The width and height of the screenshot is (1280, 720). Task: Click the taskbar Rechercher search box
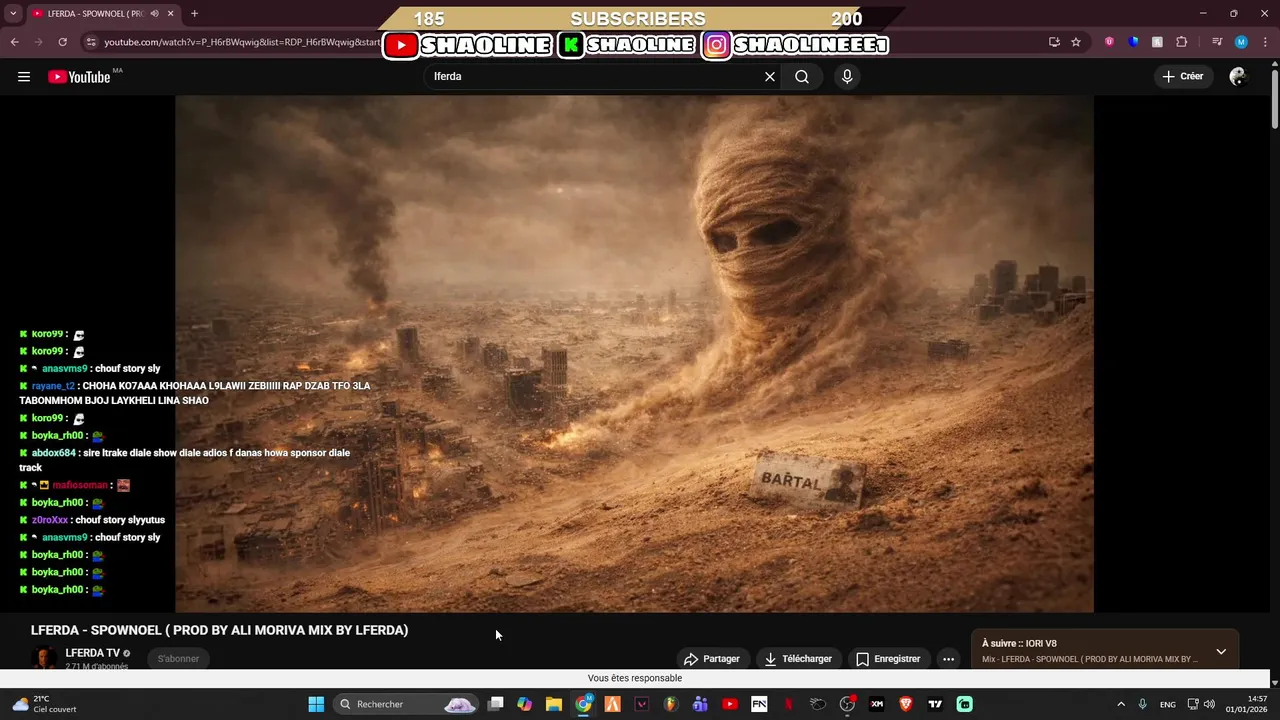pos(405,704)
